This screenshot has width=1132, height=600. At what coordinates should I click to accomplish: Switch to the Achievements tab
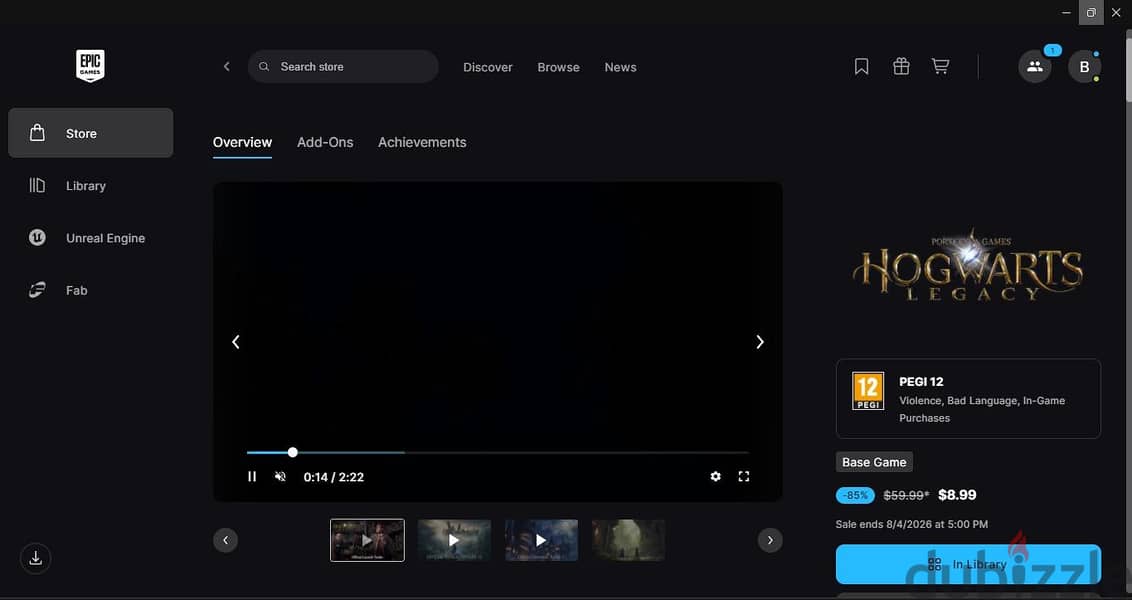click(422, 142)
